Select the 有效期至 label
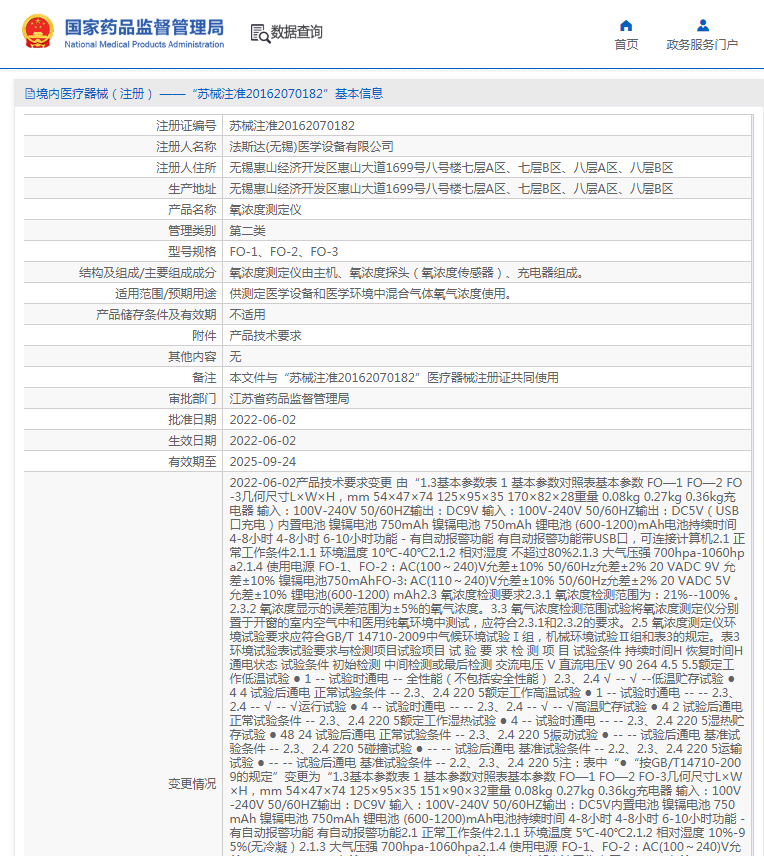The width and height of the screenshot is (764, 856). 192,462
